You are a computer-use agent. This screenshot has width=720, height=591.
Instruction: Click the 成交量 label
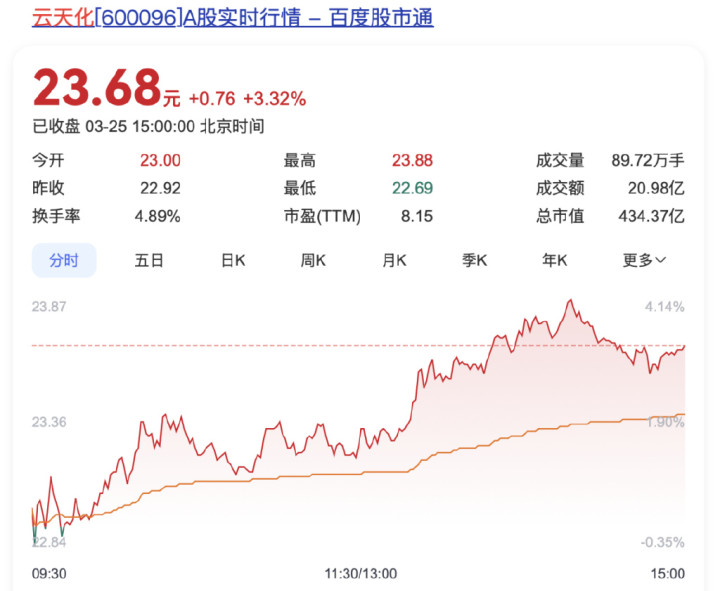560,160
